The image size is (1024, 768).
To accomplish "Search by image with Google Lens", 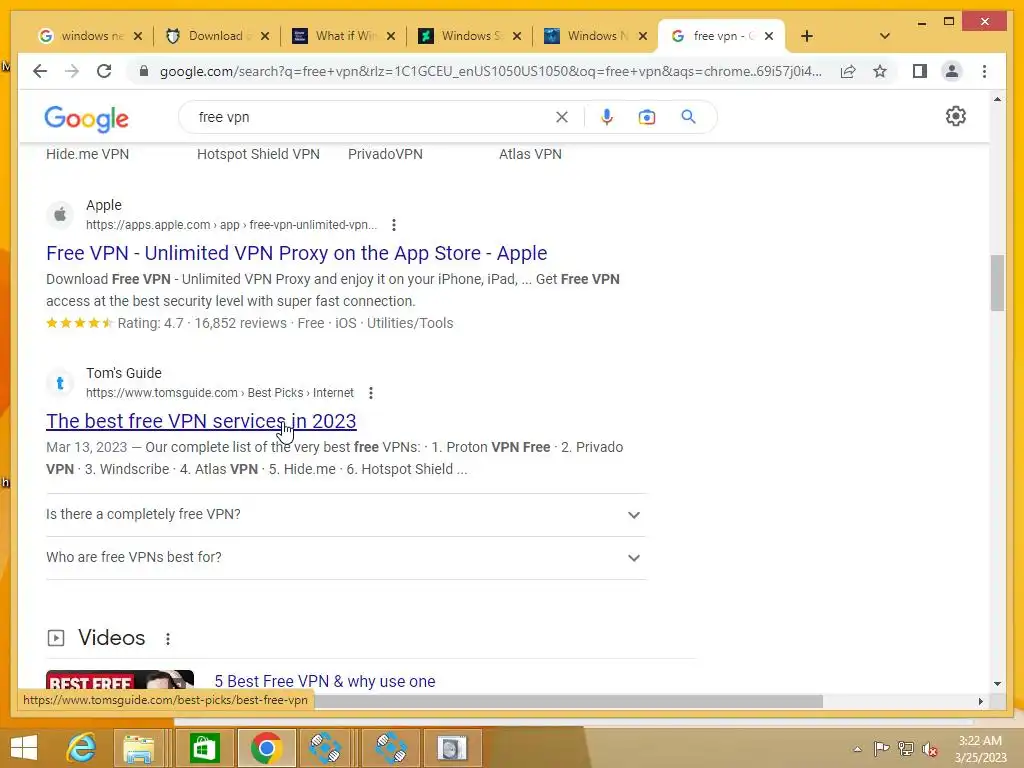I will (647, 117).
